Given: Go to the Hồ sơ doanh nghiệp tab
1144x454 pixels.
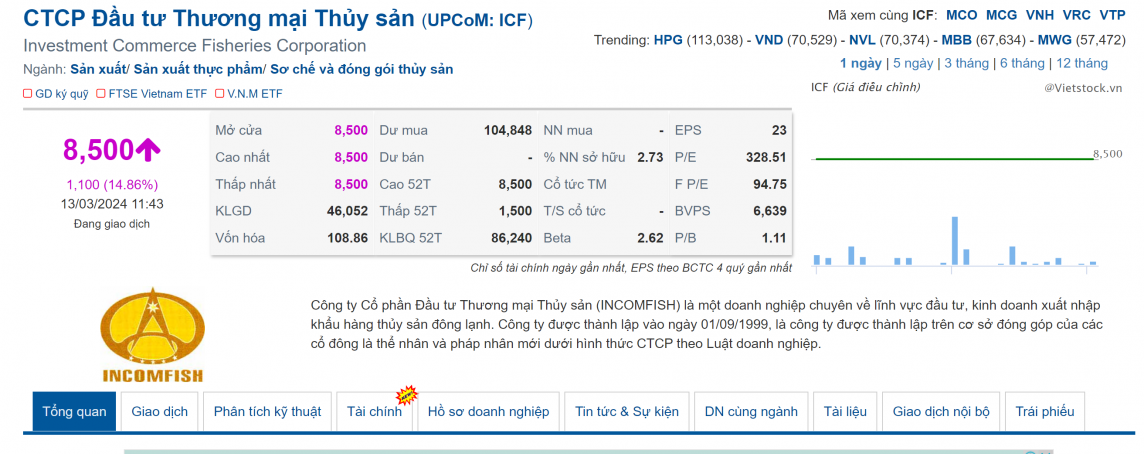Looking at the screenshot, I should [488, 412].
